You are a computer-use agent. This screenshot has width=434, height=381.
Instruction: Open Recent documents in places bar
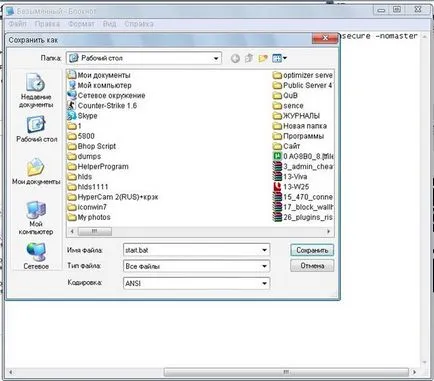[36, 91]
